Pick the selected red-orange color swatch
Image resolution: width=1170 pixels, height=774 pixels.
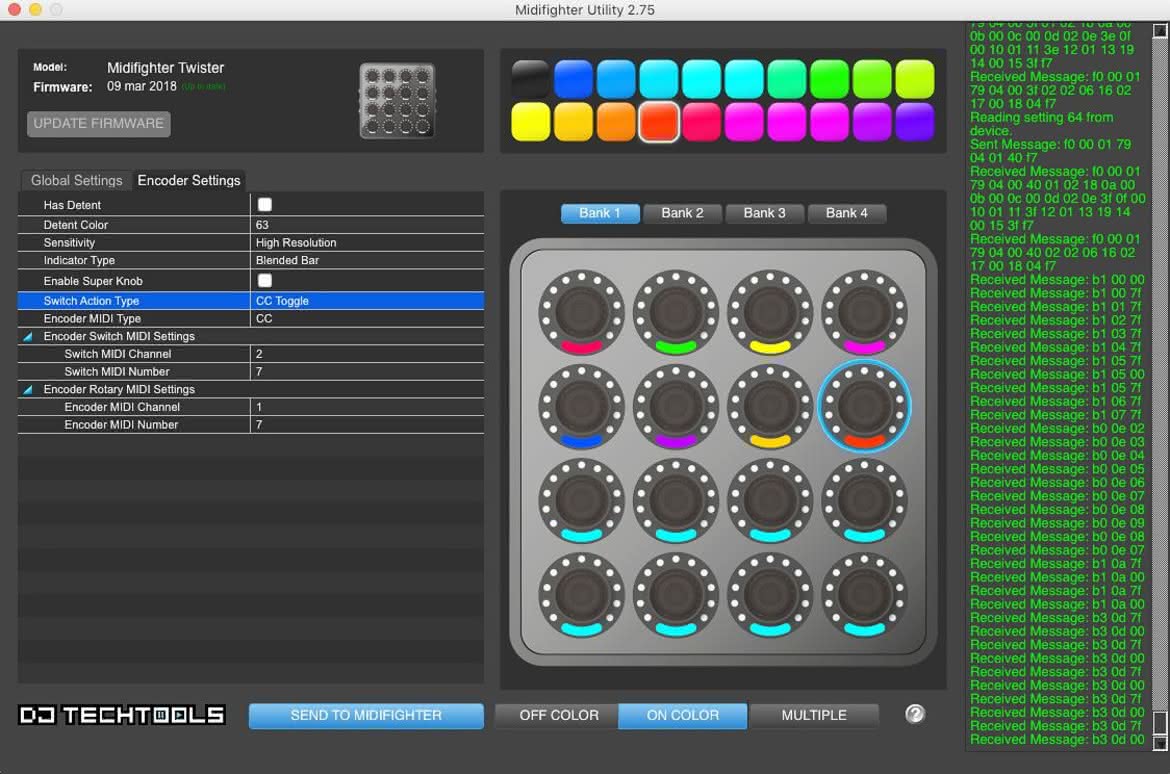pyautogui.click(x=658, y=122)
